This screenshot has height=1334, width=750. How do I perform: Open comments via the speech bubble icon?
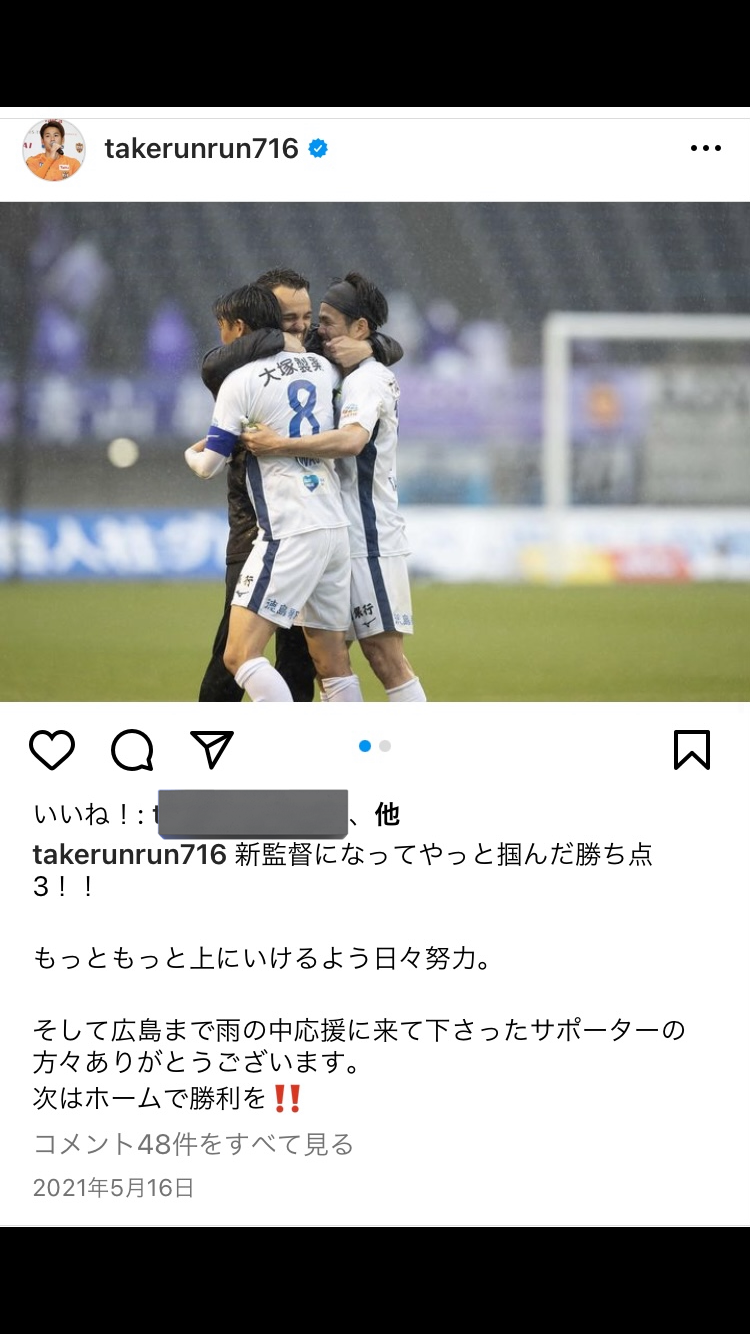point(132,750)
